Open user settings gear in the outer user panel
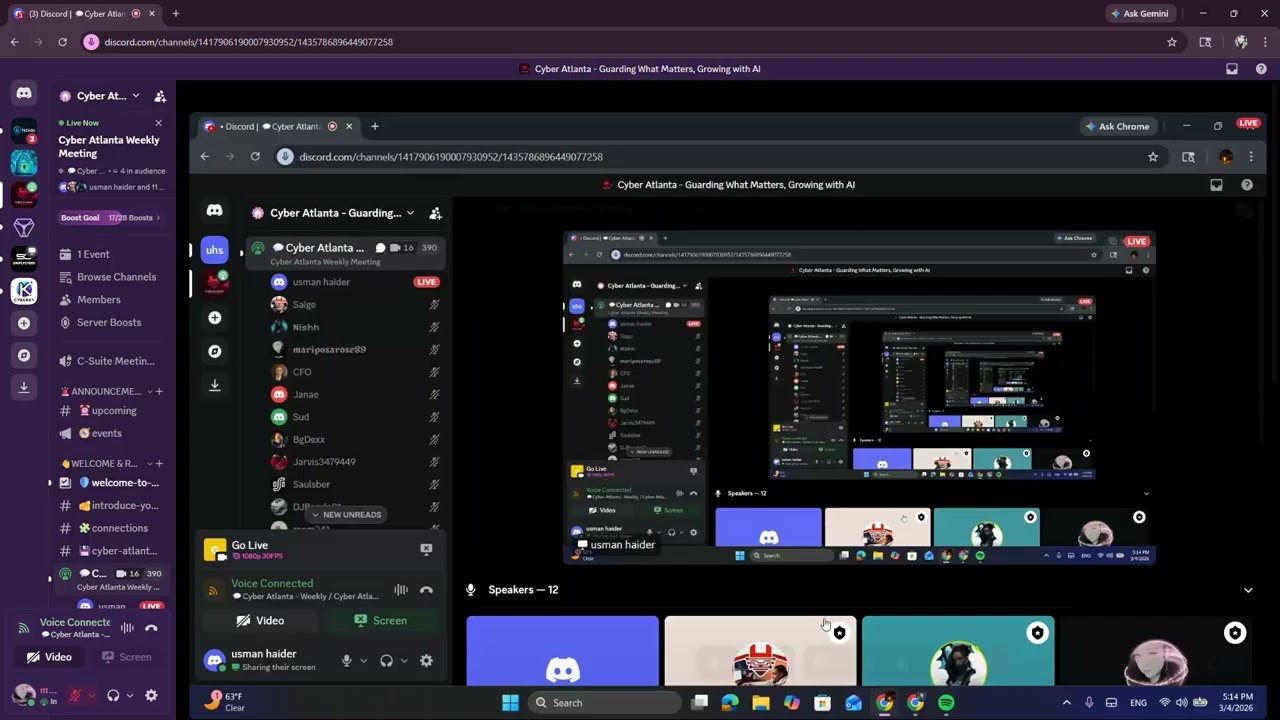 151,695
